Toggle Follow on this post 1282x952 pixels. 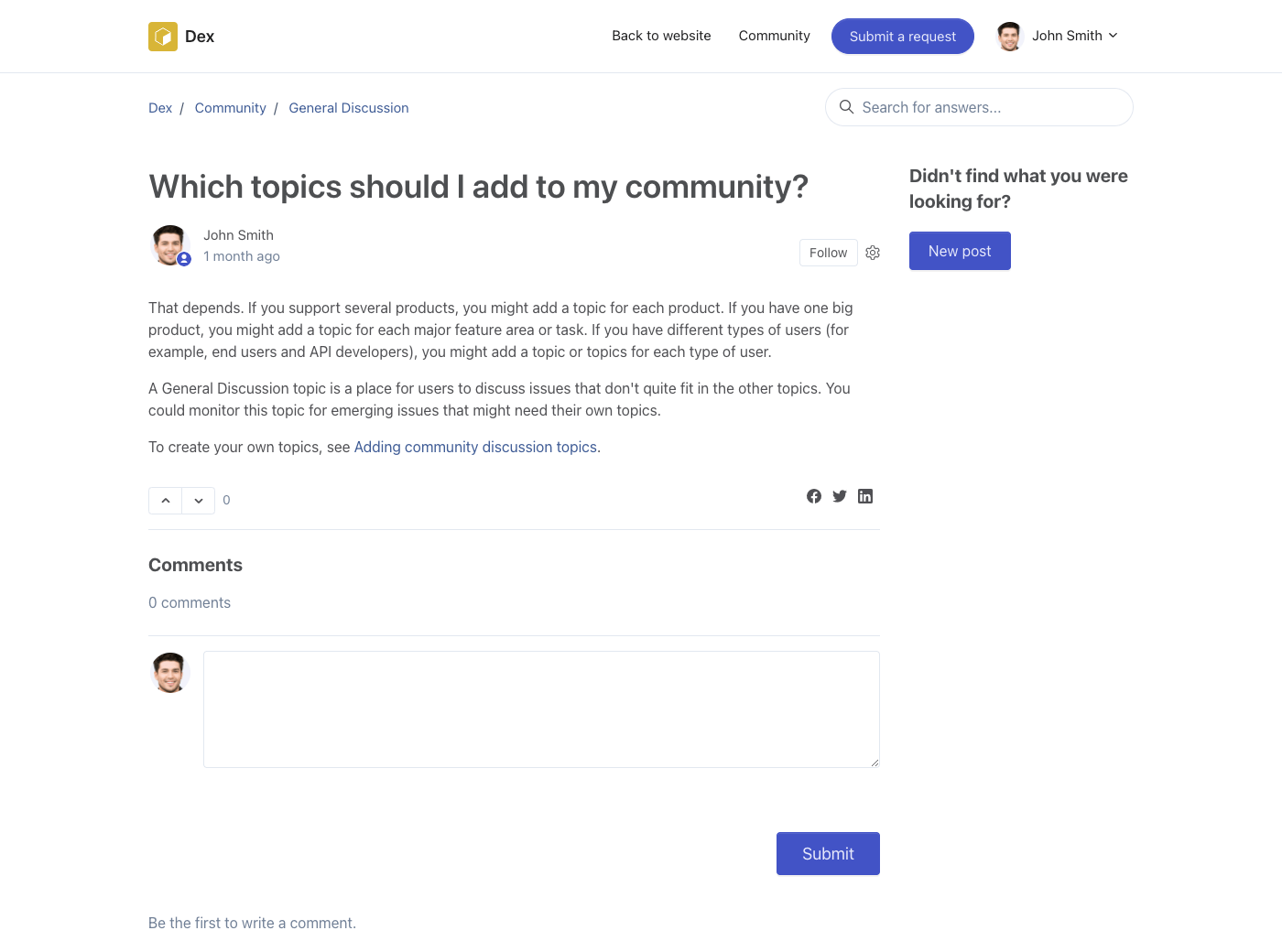(828, 253)
